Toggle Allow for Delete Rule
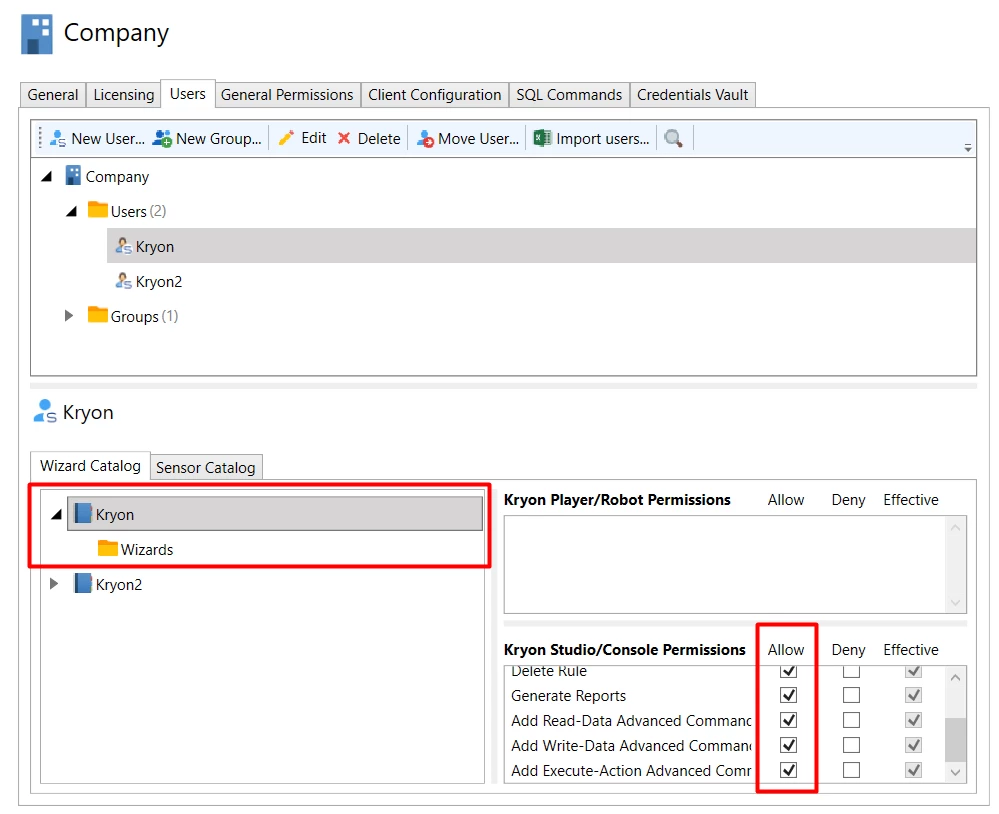This screenshot has height=814, width=999. click(x=788, y=671)
